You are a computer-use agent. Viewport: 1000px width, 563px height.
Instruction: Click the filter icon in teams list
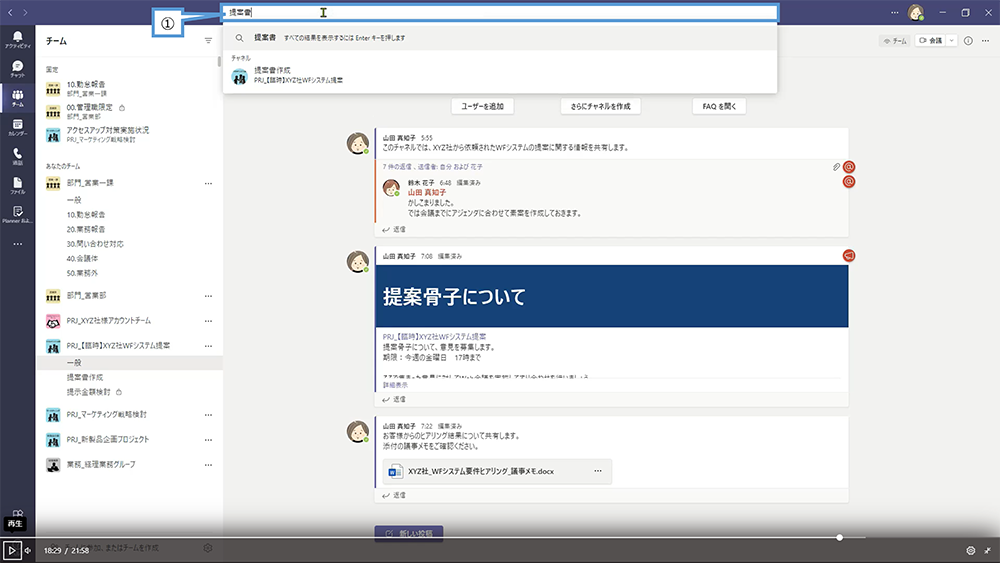pos(208,41)
